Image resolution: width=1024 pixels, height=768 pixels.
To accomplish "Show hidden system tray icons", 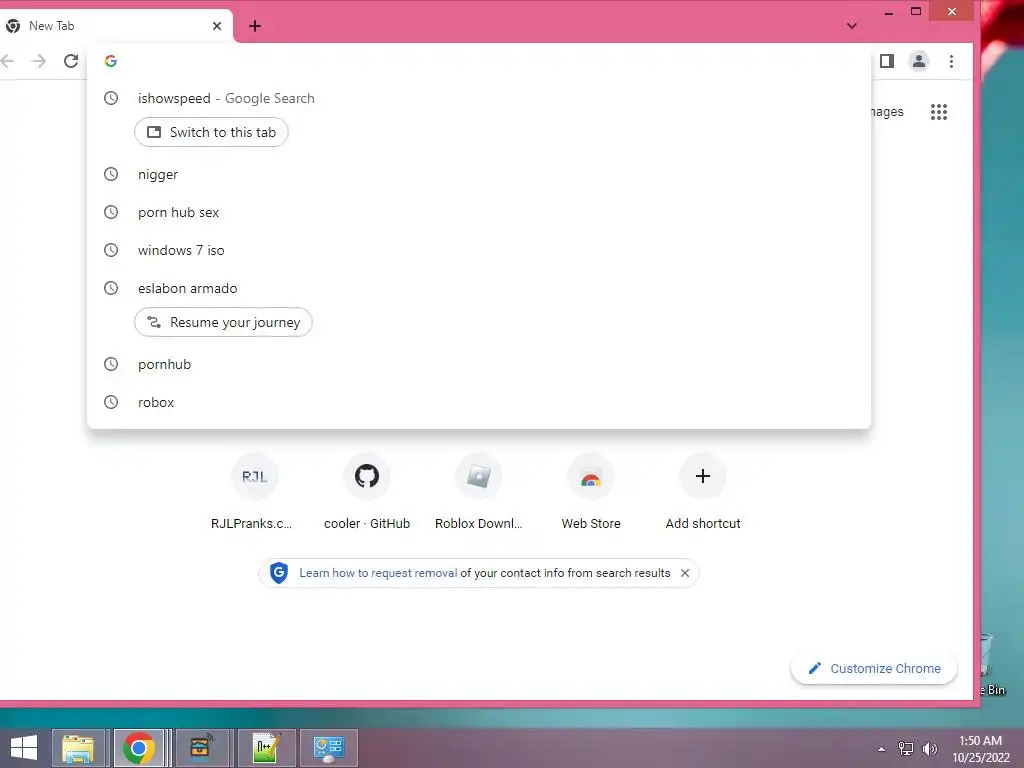I will click(x=882, y=749).
